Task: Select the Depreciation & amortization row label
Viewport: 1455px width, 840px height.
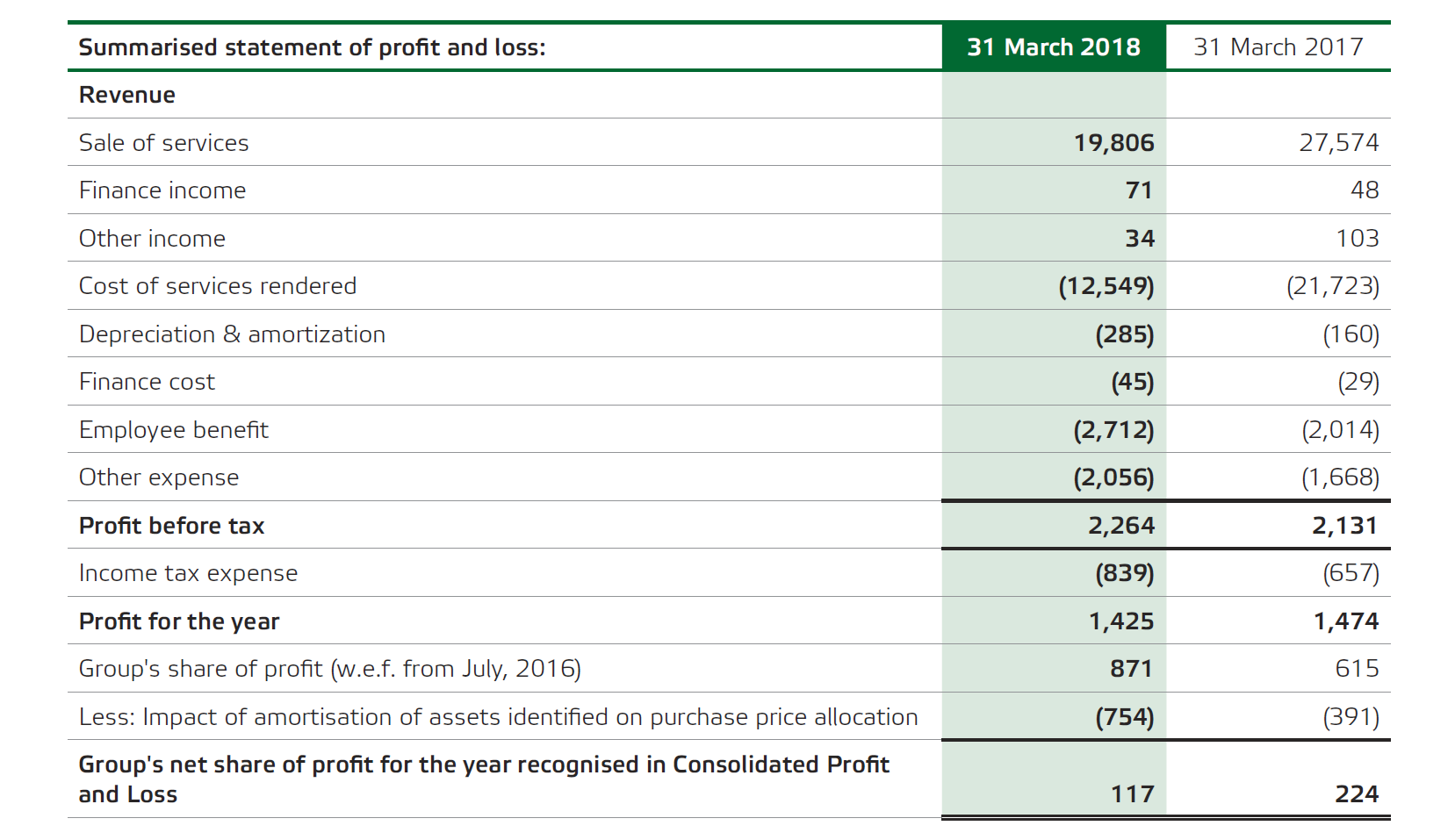Action: 232,334
